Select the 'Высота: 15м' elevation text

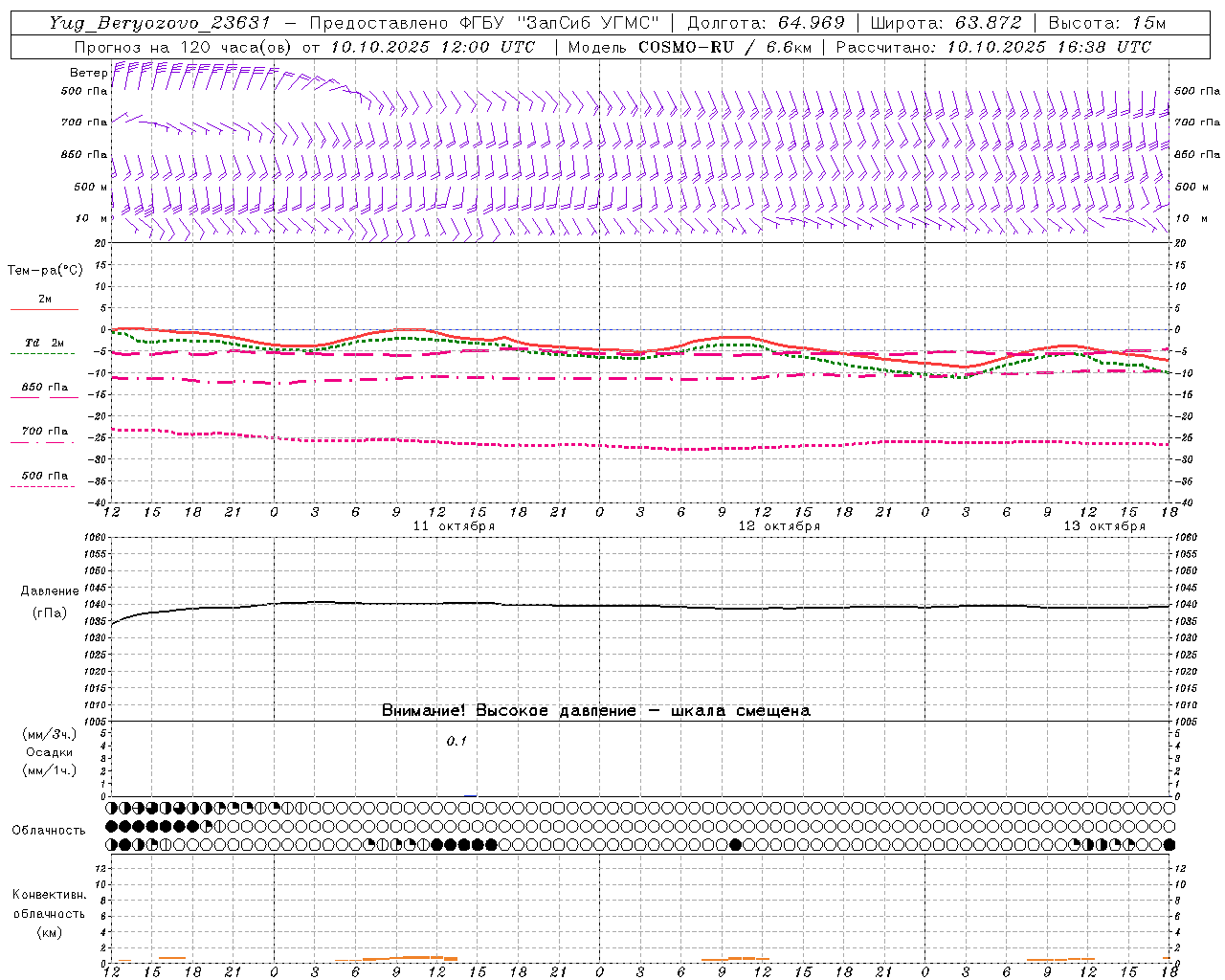[x=1107, y=23]
